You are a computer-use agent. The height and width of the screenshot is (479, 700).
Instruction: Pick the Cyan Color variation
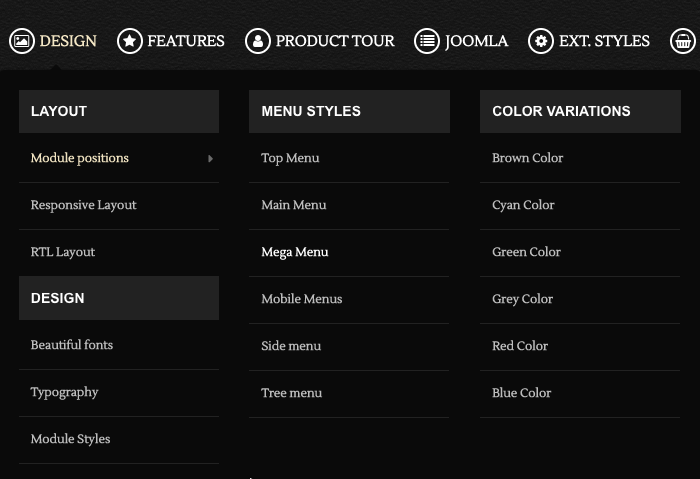(522, 205)
